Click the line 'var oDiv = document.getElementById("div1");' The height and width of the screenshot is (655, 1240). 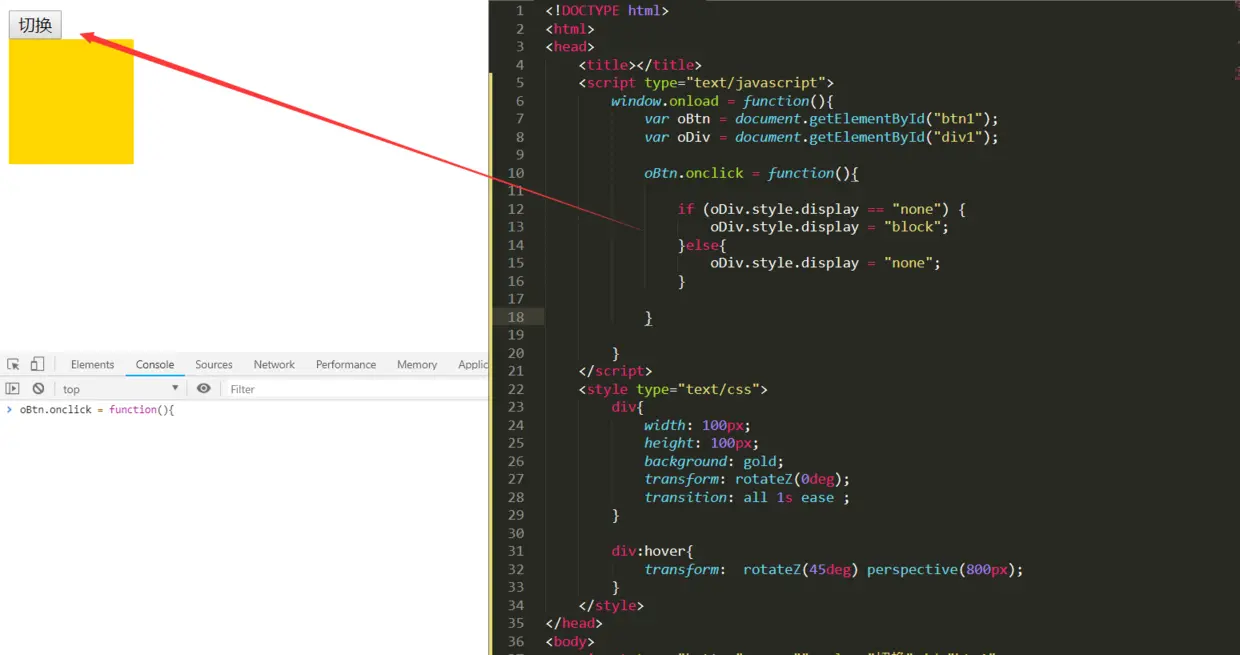tap(821, 137)
